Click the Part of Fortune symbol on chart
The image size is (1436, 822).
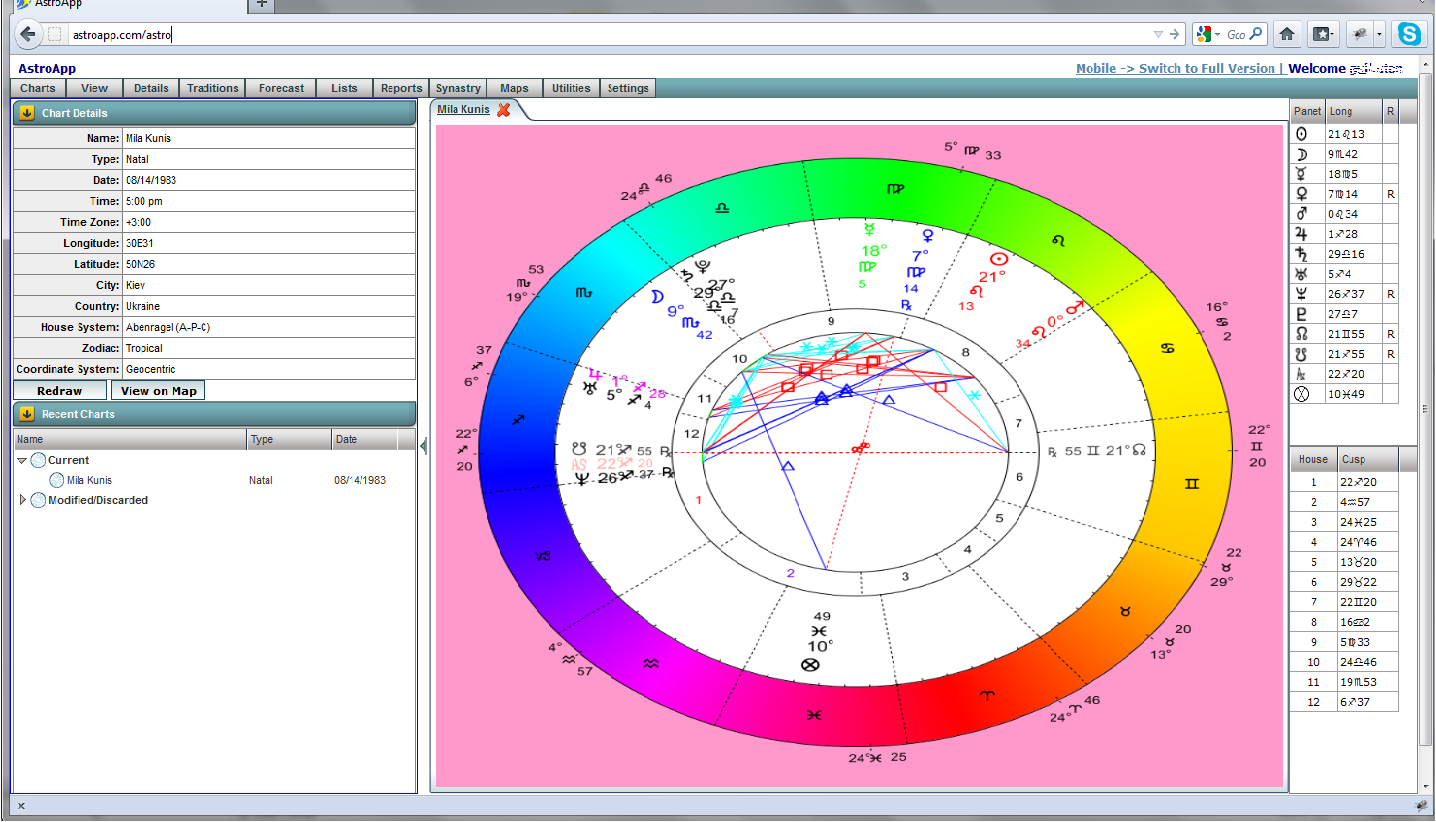(x=811, y=664)
